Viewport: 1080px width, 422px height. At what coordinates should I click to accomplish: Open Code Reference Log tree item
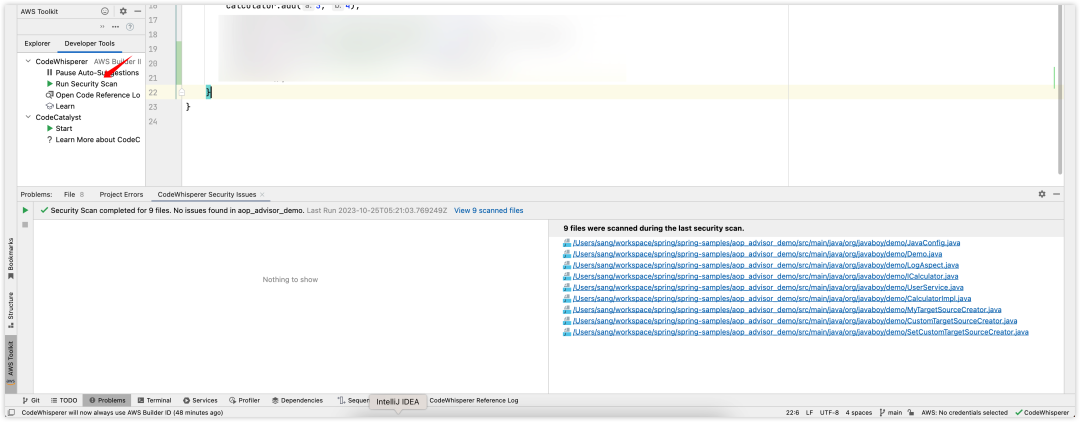[x=93, y=95]
